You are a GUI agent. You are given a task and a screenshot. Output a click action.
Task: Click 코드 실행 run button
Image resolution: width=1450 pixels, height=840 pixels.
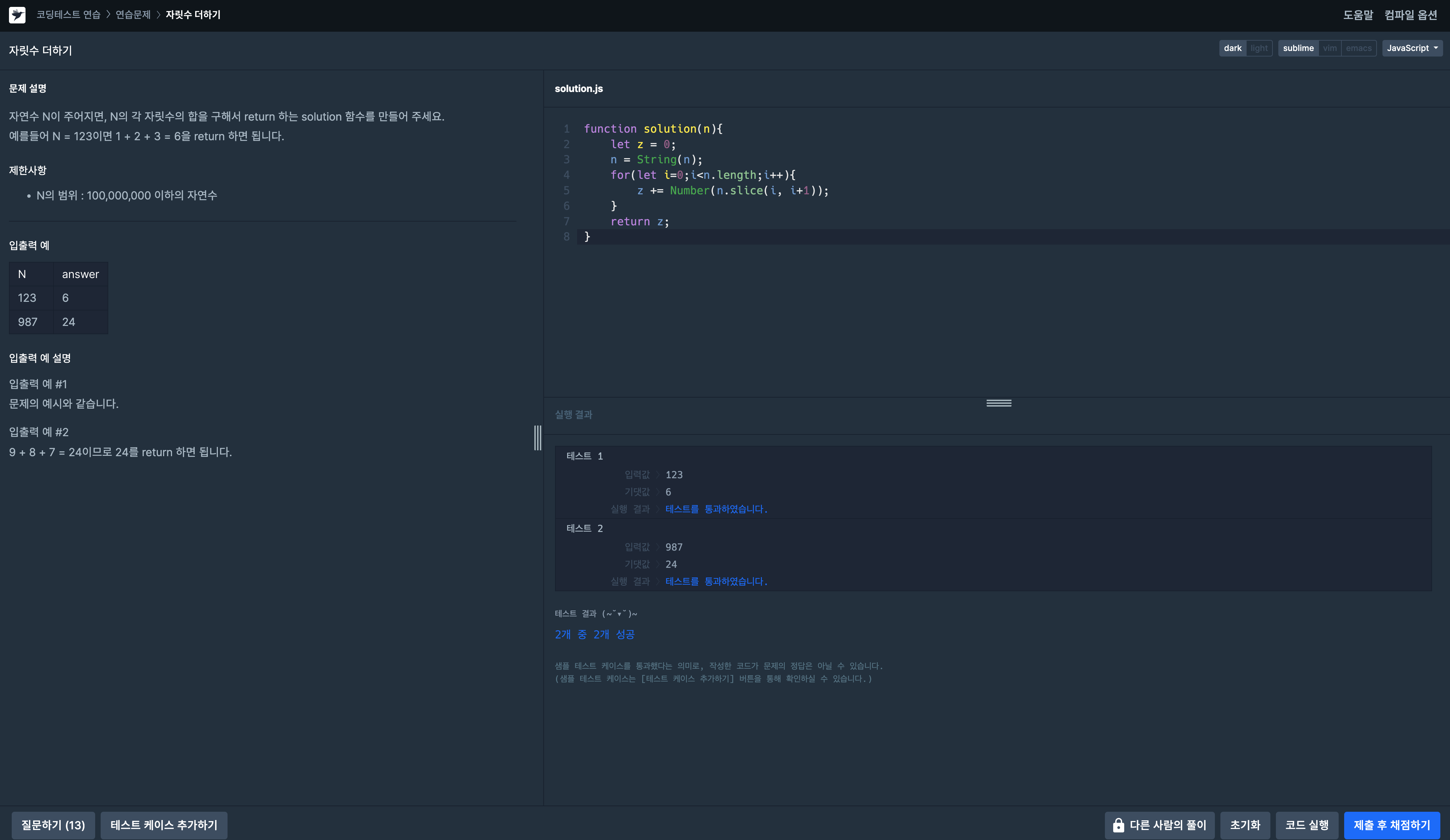pos(1307,825)
